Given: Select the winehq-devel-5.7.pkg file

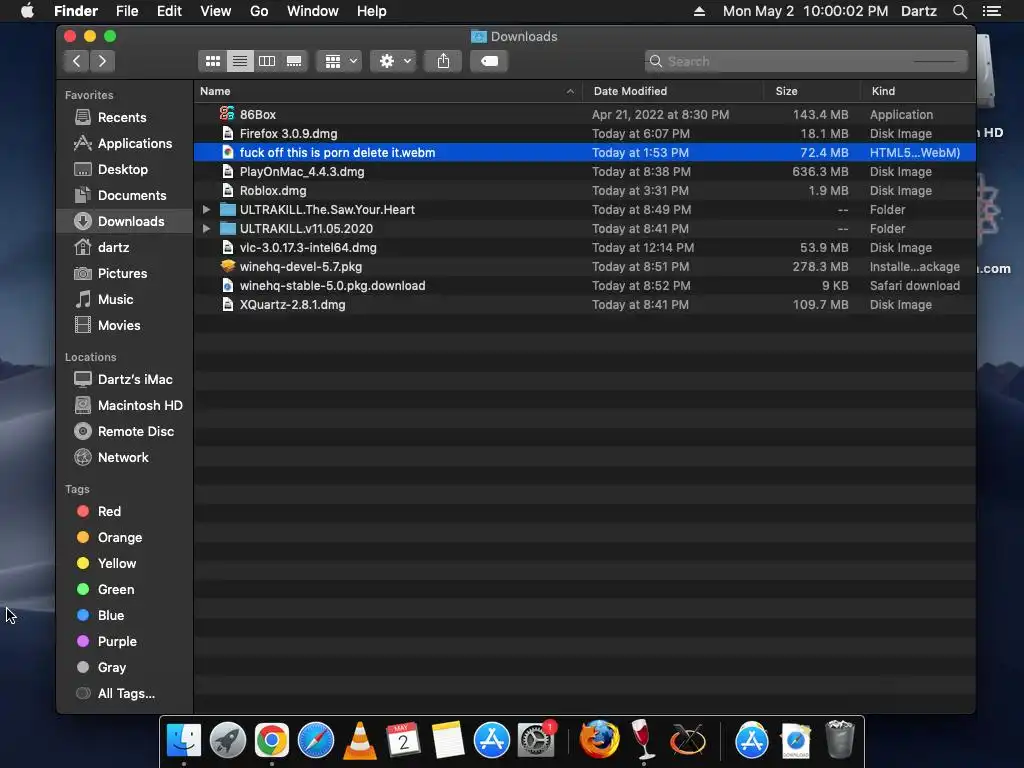Looking at the screenshot, I should tap(585, 266).
